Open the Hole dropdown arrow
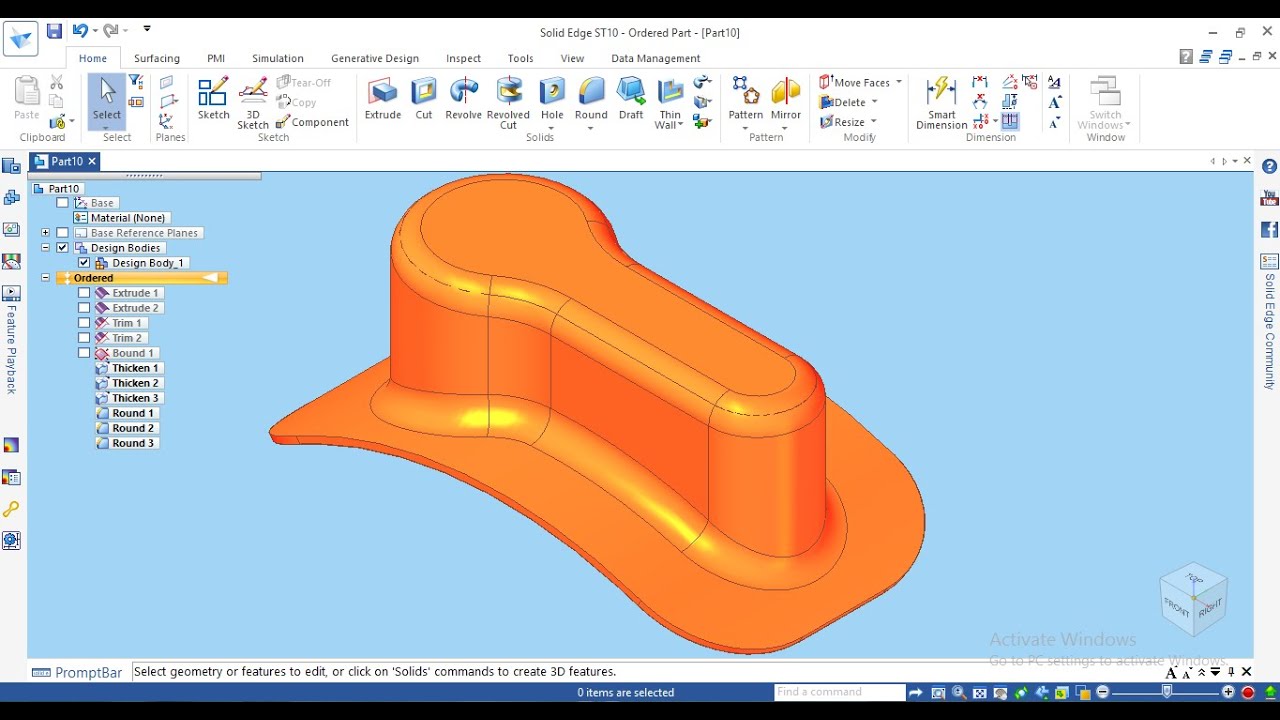This screenshot has width=1280, height=720. (552, 128)
